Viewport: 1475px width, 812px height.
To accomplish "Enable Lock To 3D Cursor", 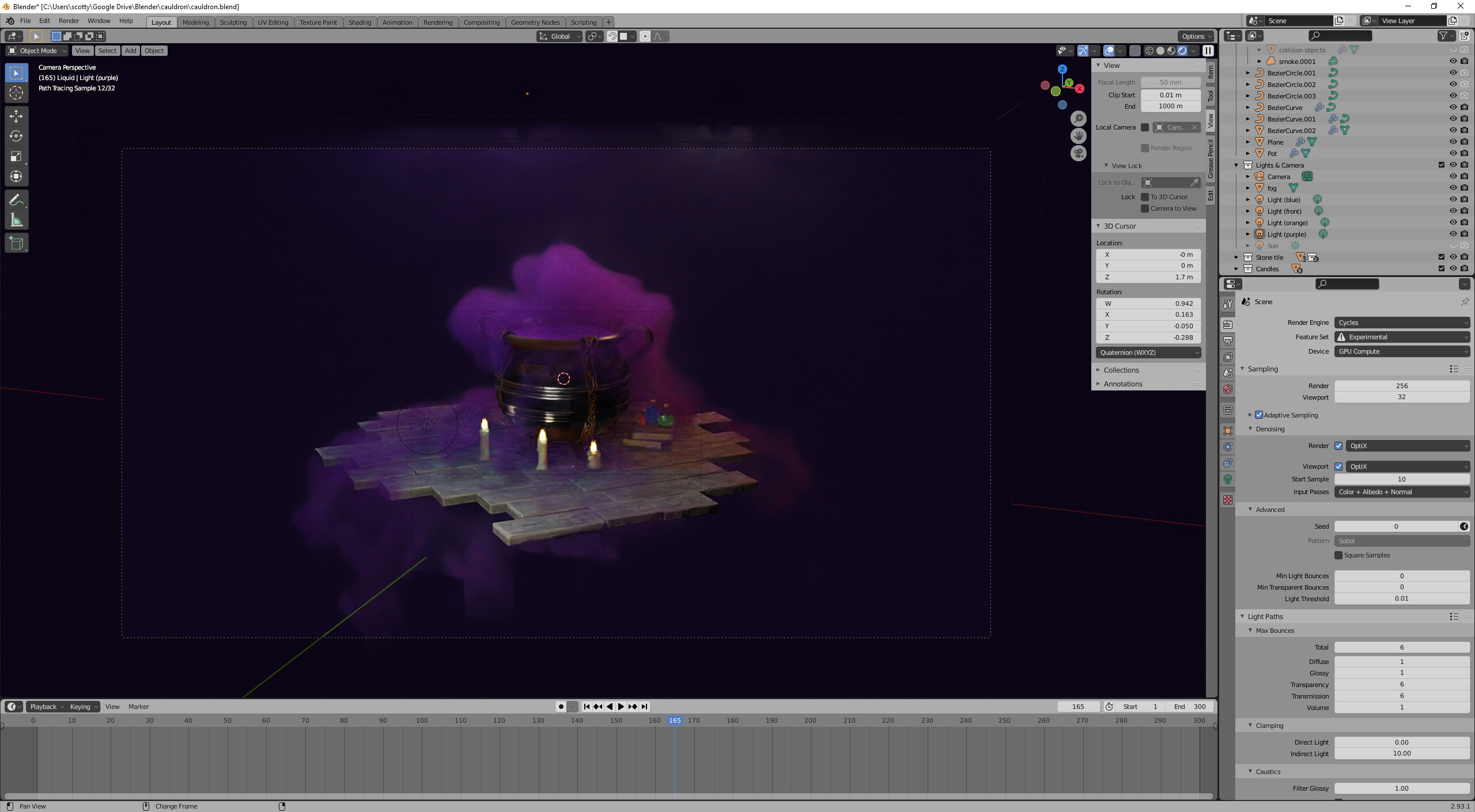I will click(x=1145, y=197).
